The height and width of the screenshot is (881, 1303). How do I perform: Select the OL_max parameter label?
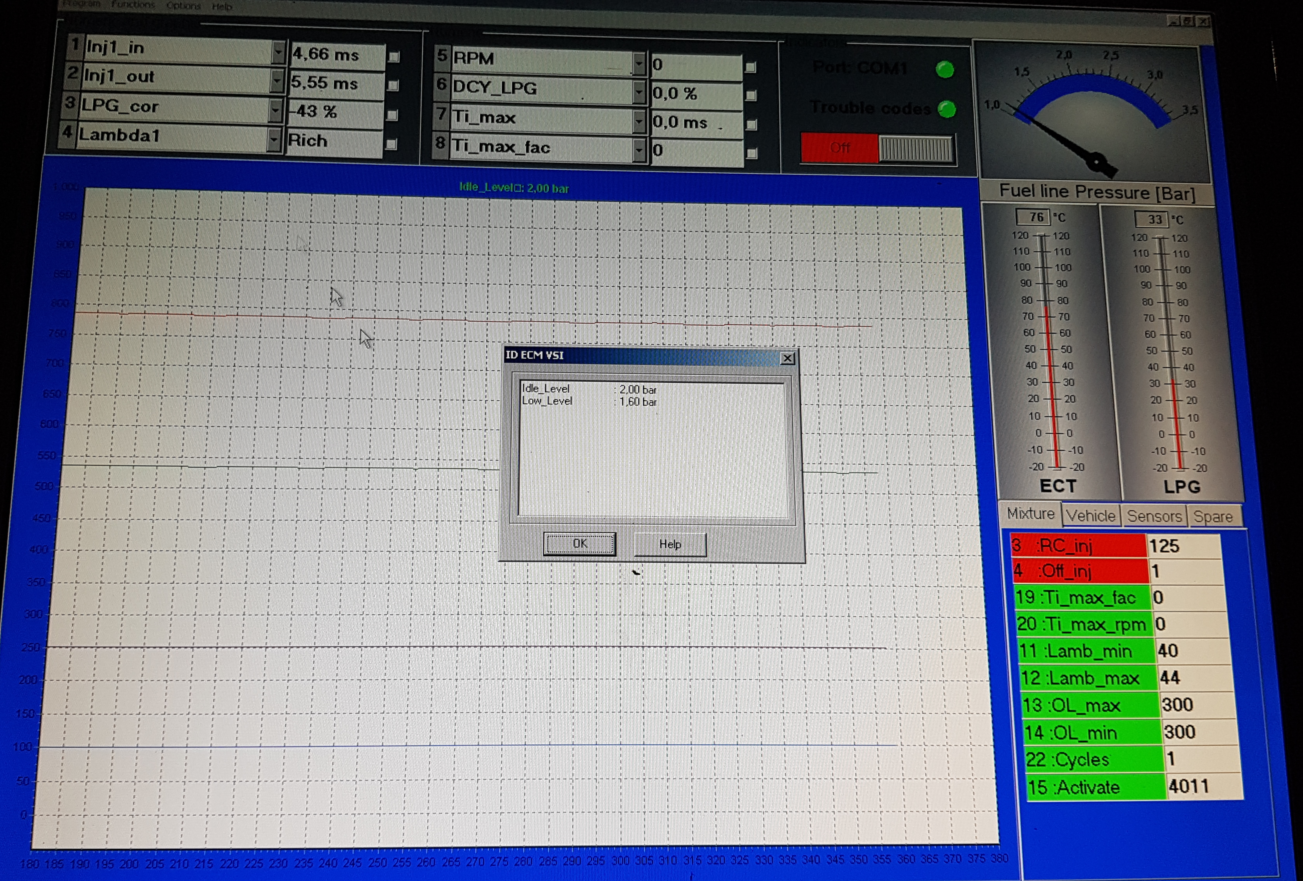pos(1091,705)
